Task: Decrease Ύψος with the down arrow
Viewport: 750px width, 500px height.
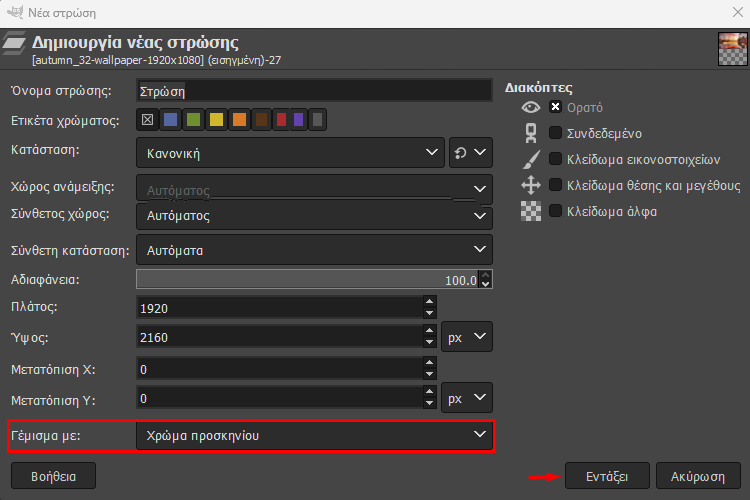Action: 430,342
